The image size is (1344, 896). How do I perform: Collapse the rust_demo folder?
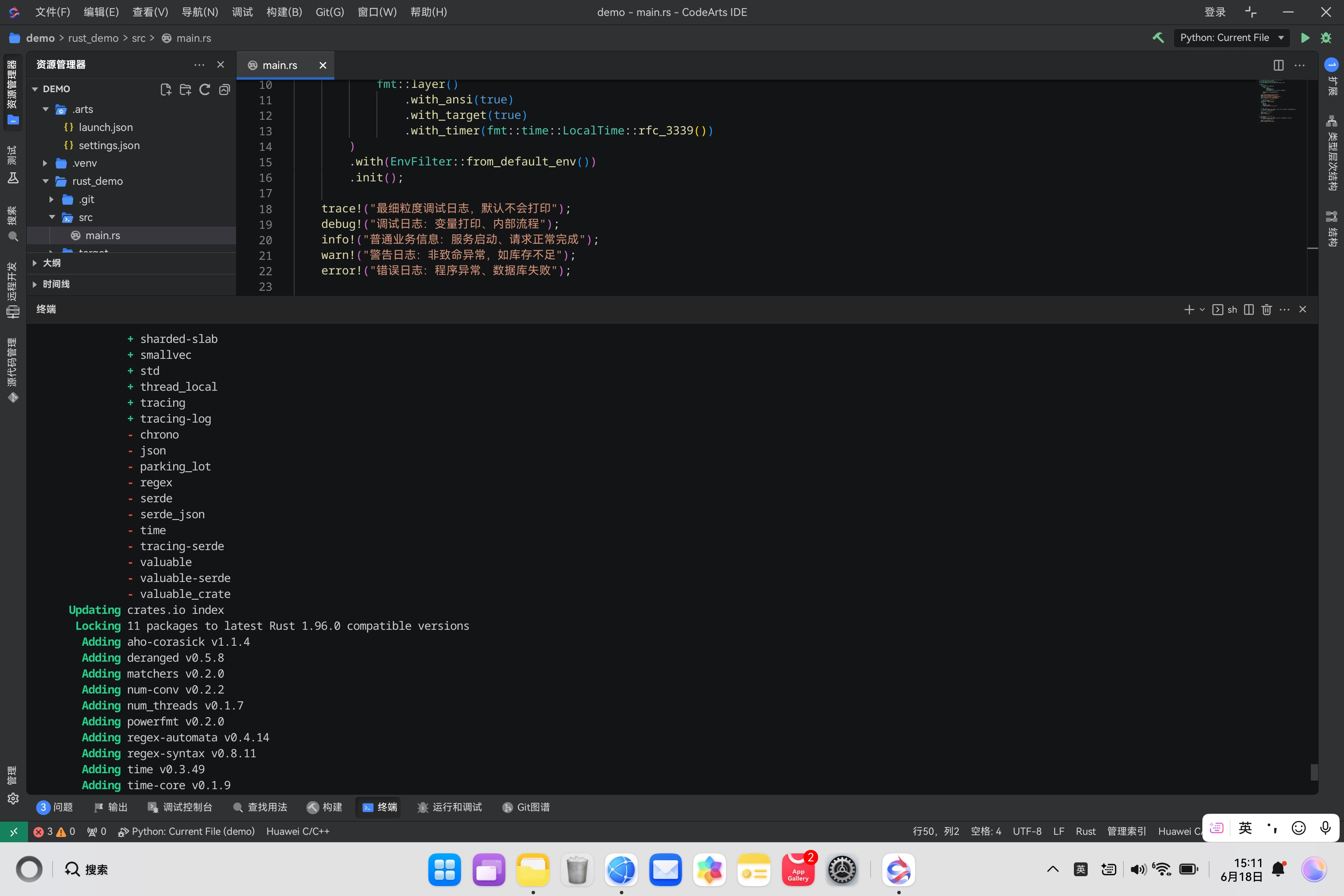point(46,181)
